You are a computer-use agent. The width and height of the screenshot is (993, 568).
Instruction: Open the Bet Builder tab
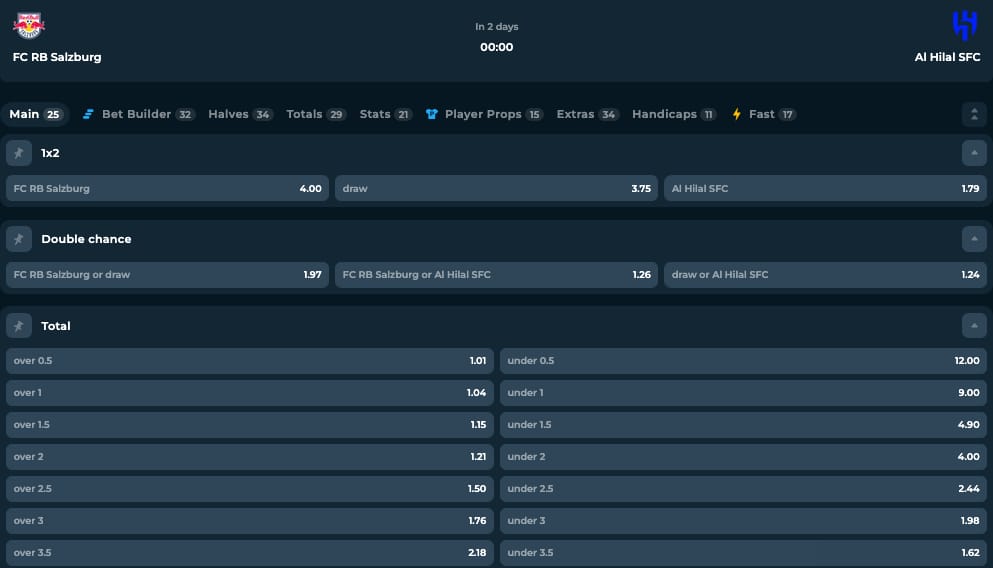tap(138, 115)
